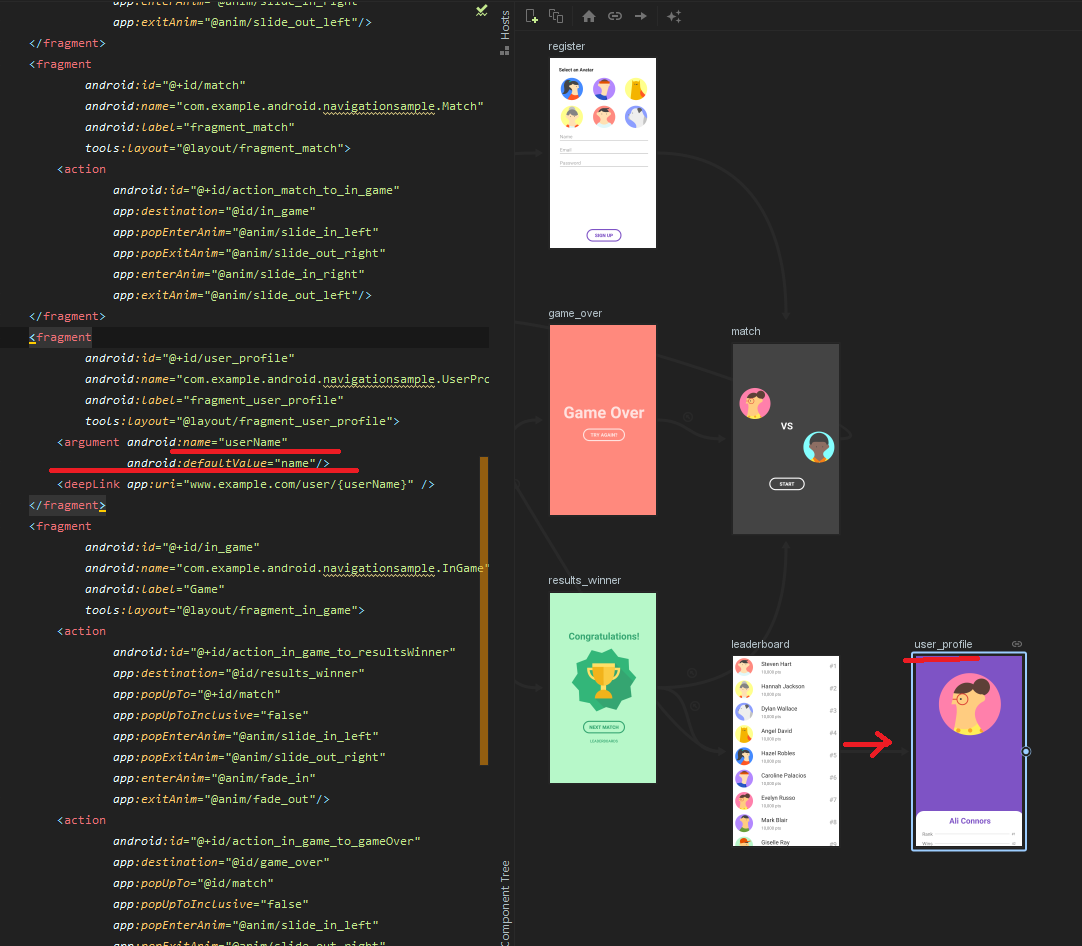1082x946 pixels.
Task: Click the green inspection checkmark icon
Action: pos(482,10)
